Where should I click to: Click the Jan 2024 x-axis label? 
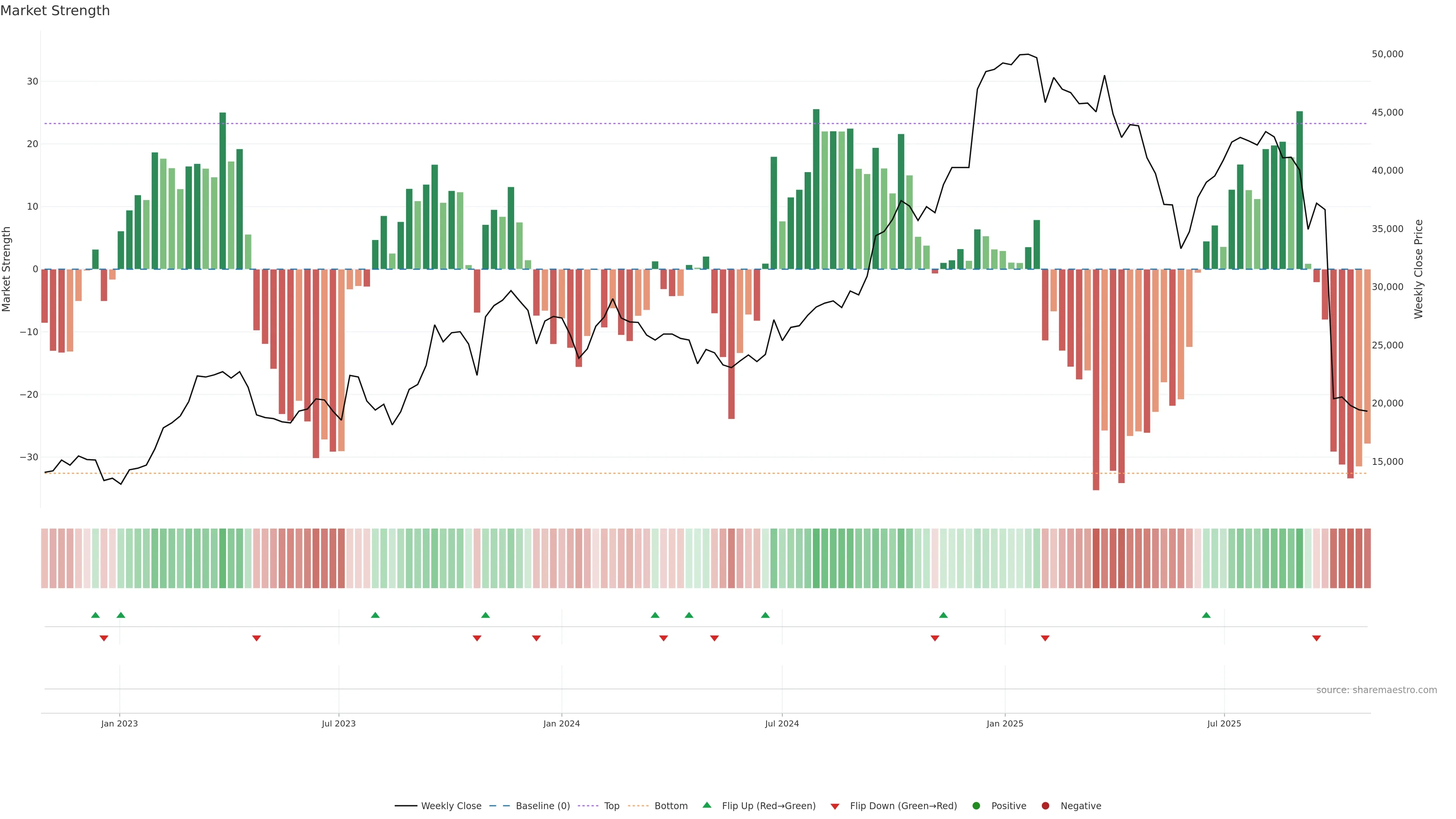click(561, 723)
